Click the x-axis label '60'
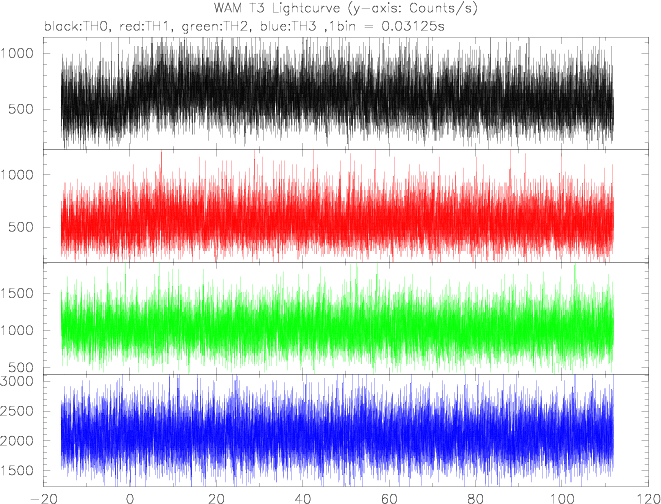This screenshot has height=504, width=661. 389,498
